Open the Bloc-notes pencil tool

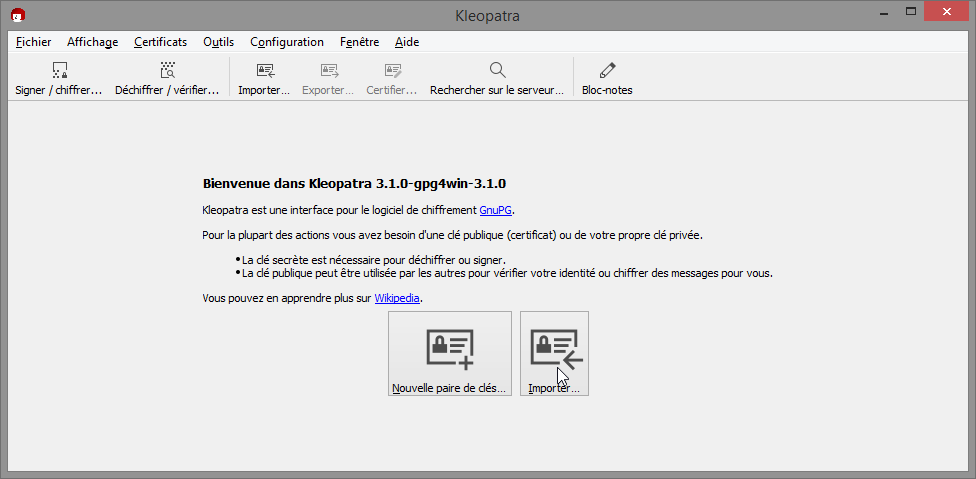607,78
